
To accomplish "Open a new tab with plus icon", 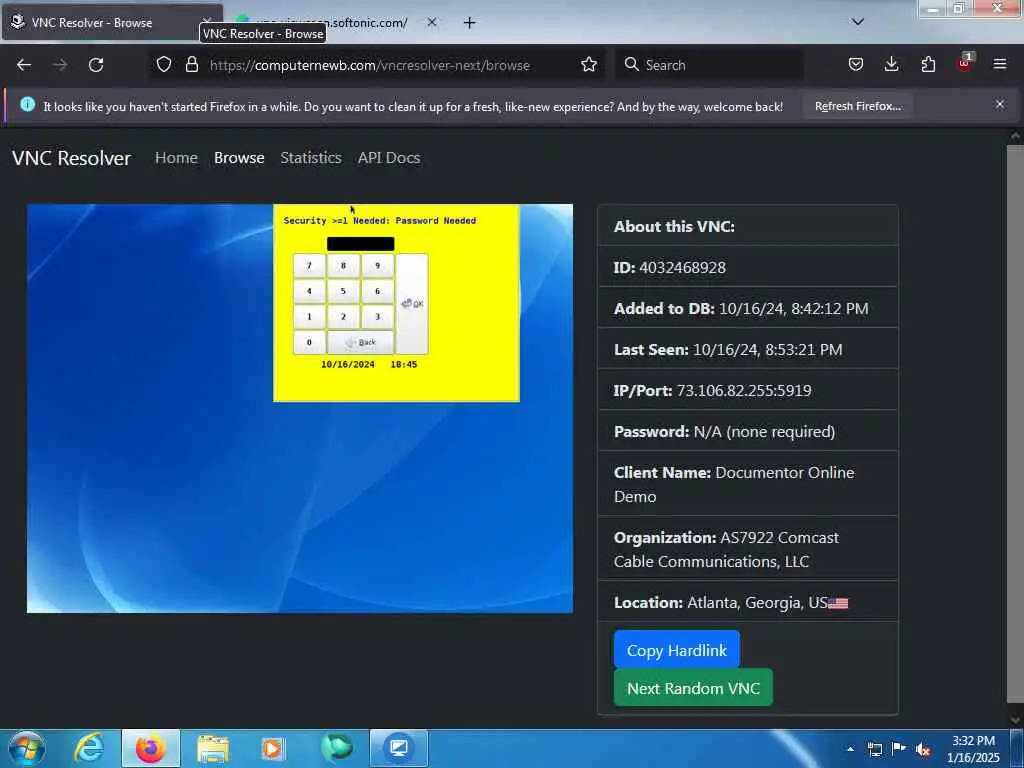I will tap(470, 23).
